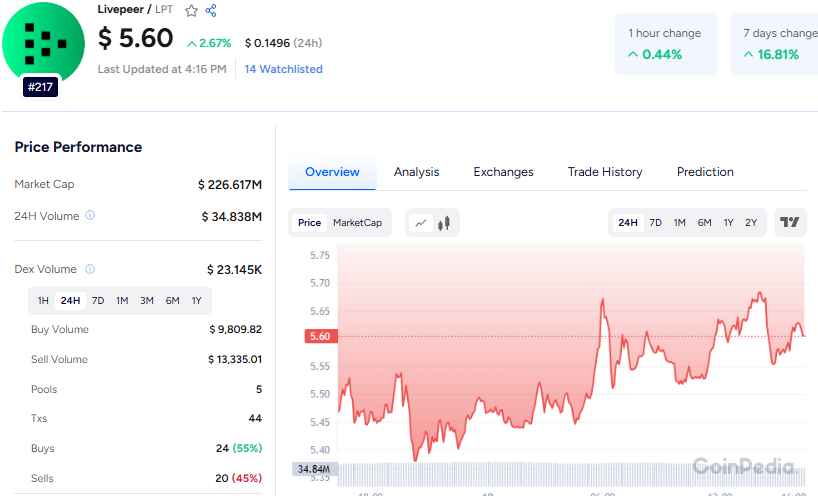Click the 24H Volume value $ 34.838M

pos(232,216)
